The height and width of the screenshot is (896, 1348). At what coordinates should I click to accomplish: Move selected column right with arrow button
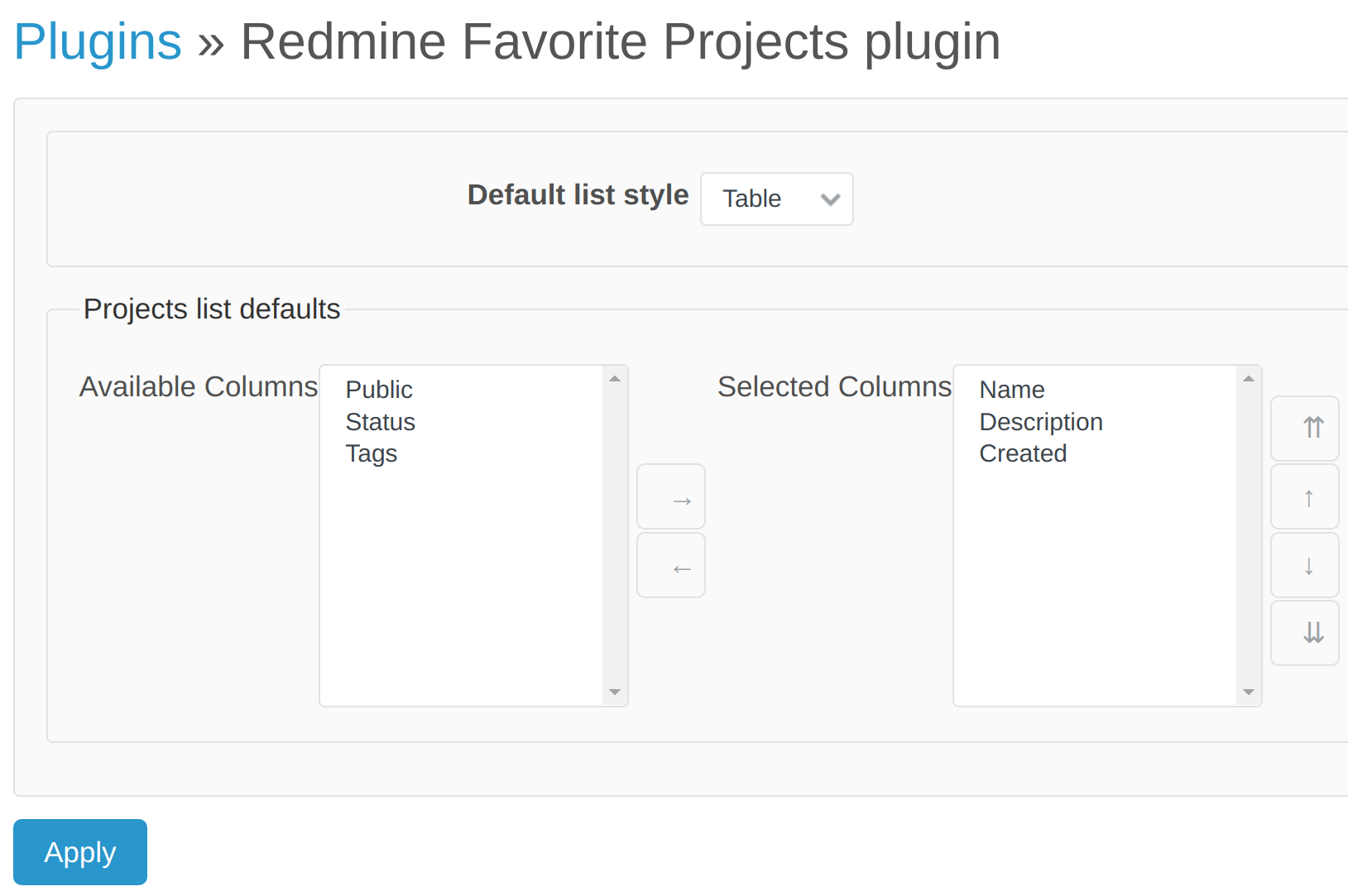670,496
